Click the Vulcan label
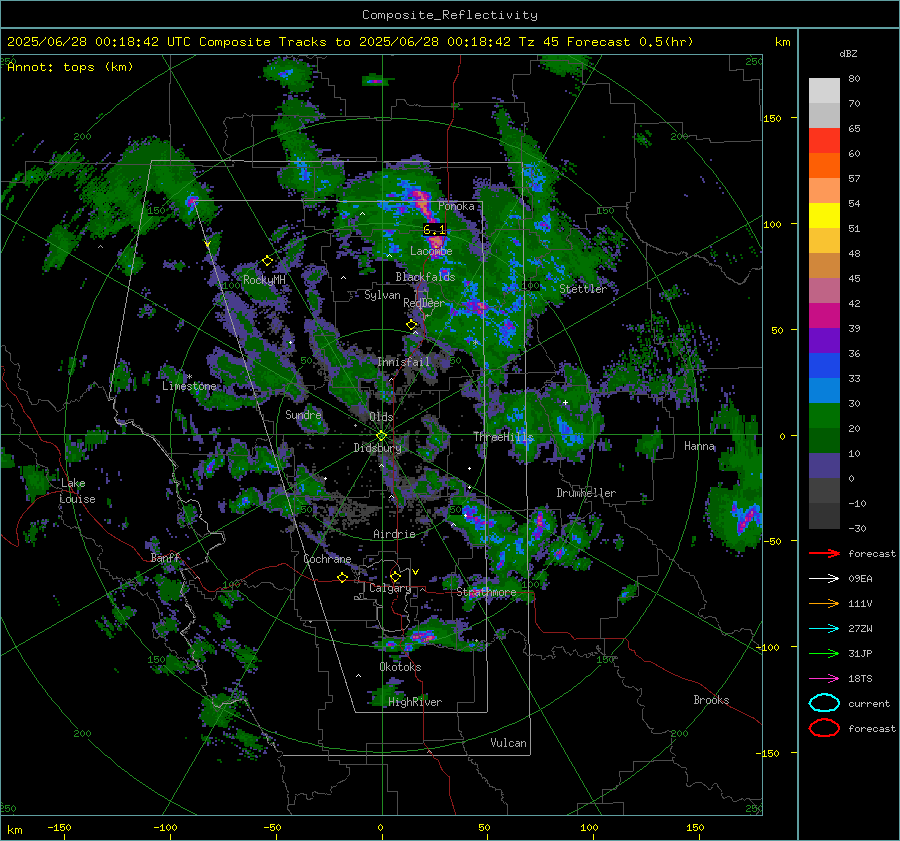 (x=508, y=743)
